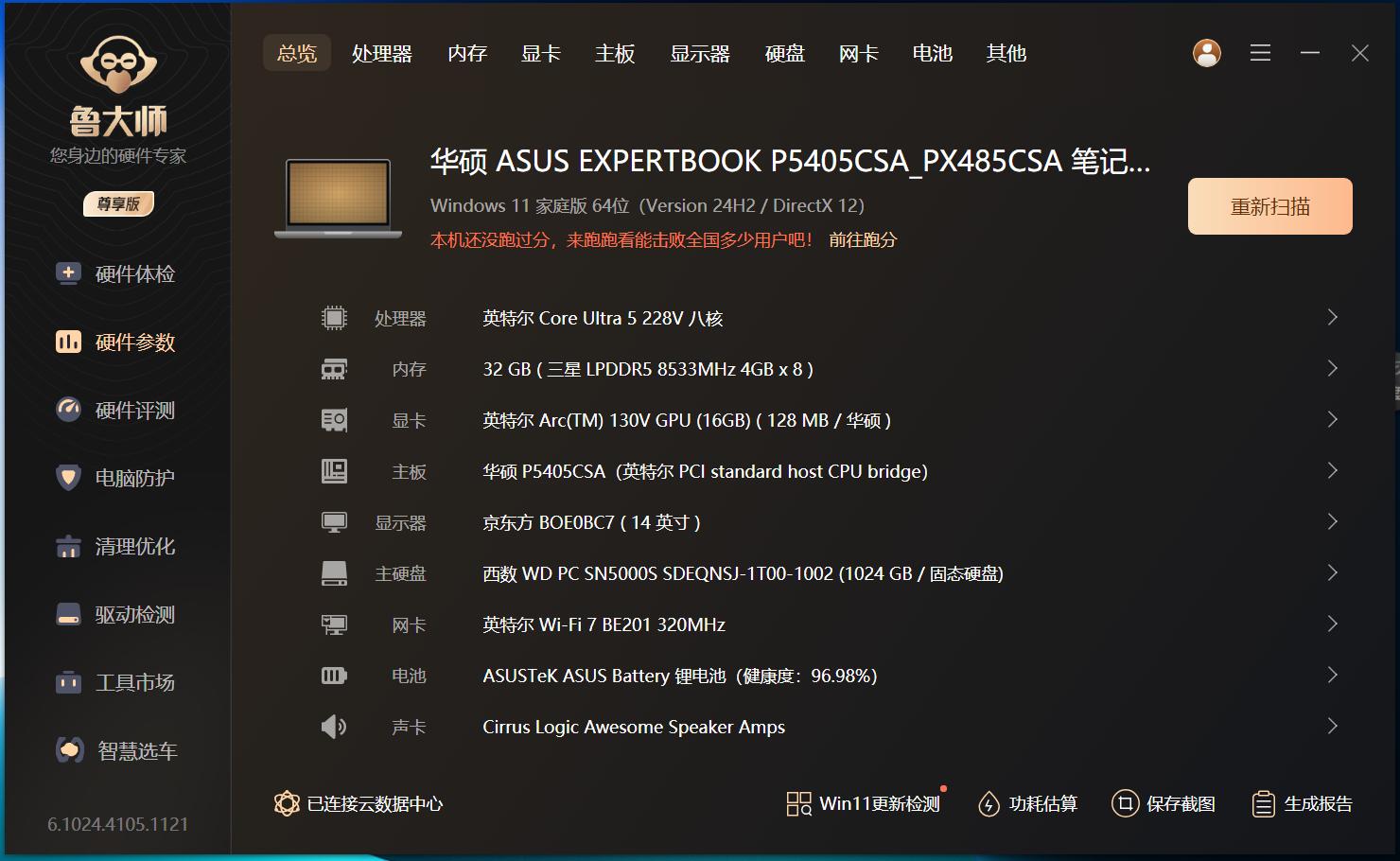The width and height of the screenshot is (1400, 861).
Task: Switch to the 主板 tab
Action: (615, 54)
